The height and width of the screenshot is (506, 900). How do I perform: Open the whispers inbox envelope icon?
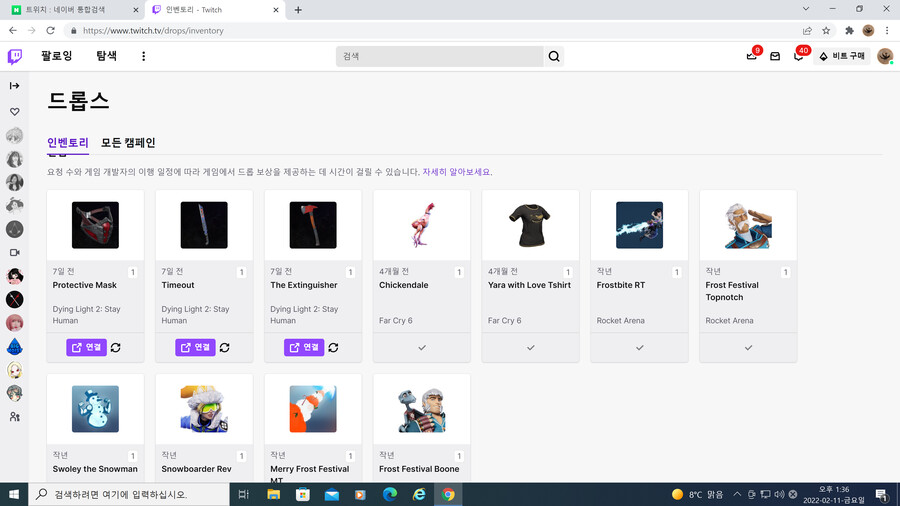point(775,57)
